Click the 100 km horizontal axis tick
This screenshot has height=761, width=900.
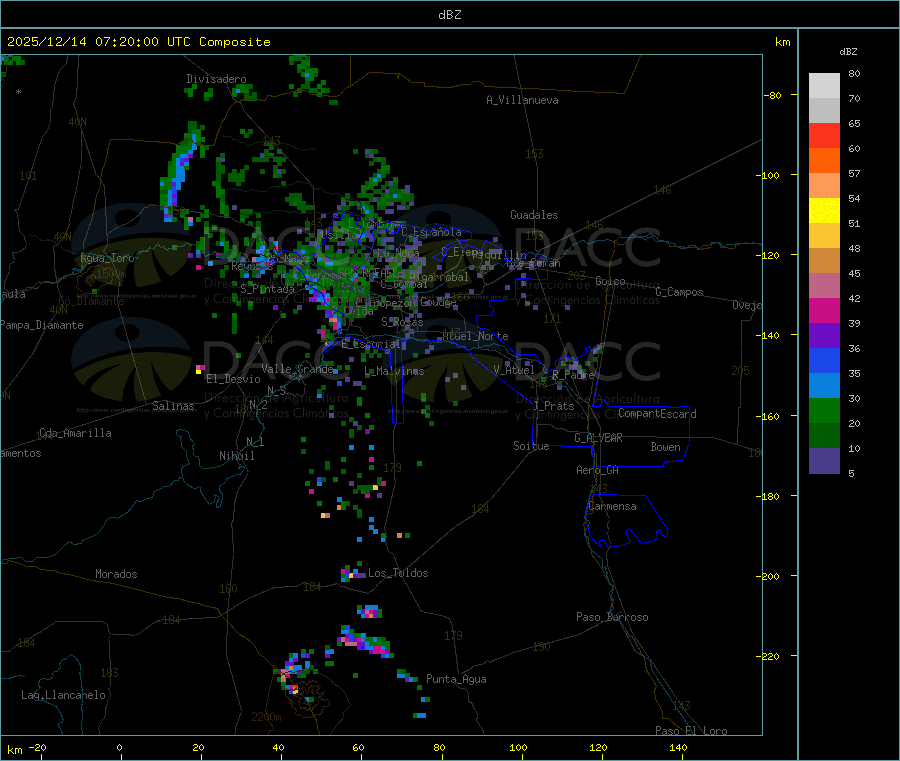pos(518,747)
